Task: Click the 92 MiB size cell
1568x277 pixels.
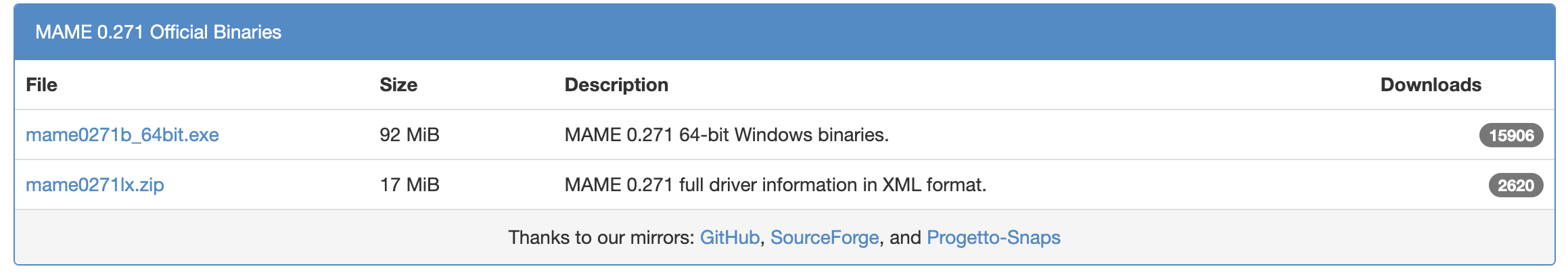Action: click(x=409, y=135)
